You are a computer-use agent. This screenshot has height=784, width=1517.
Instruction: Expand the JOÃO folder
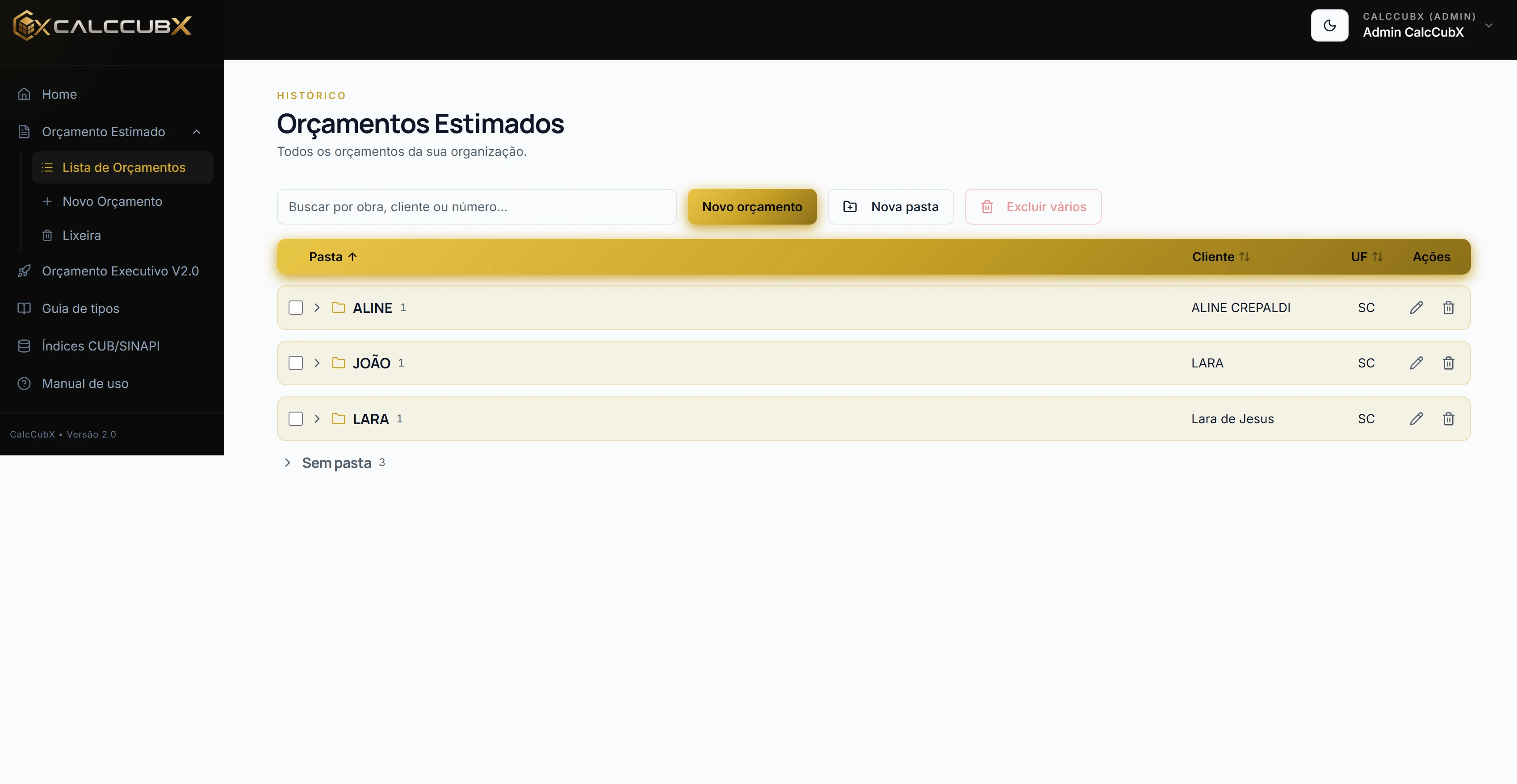tap(317, 363)
